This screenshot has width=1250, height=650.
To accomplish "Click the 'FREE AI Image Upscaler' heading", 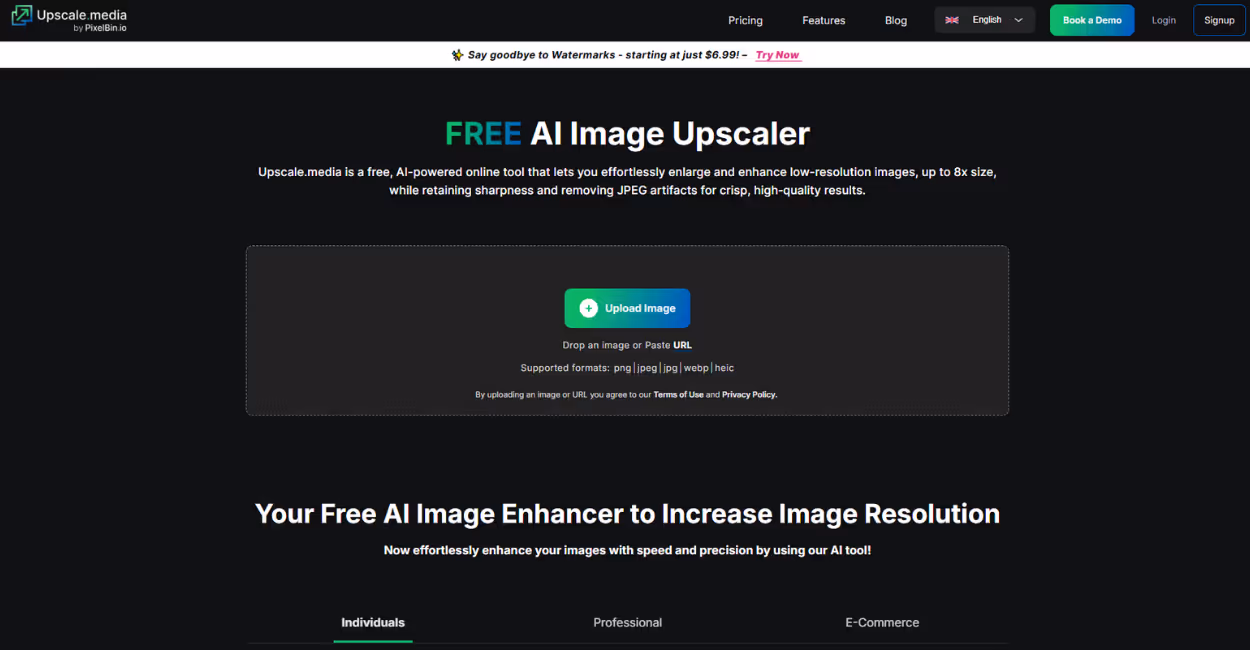I will (627, 133).
